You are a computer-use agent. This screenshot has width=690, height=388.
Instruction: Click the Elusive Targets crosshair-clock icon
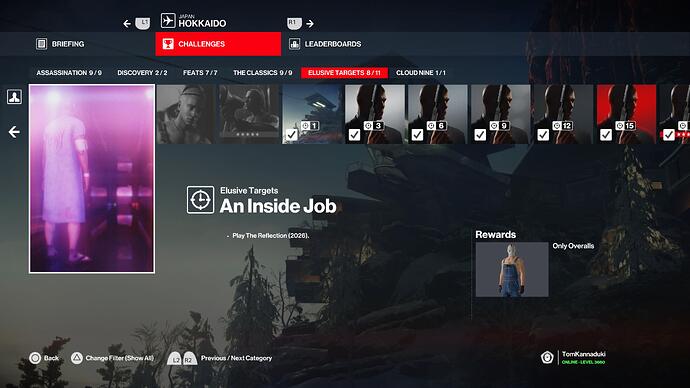click(200, 200)
